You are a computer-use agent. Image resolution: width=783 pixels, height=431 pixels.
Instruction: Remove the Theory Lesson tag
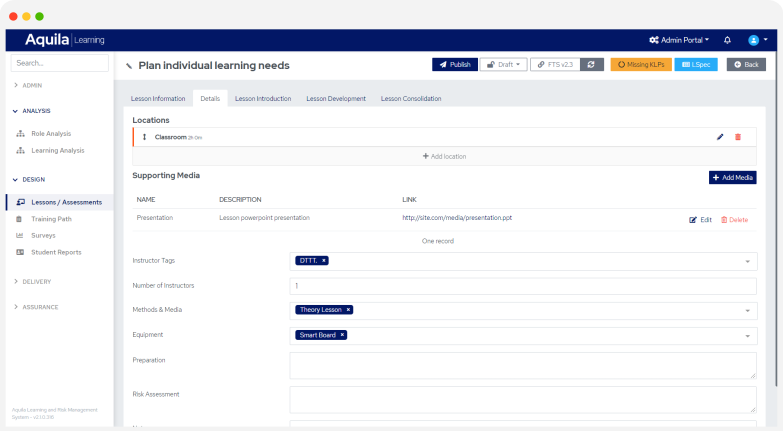tap(349, 310)
